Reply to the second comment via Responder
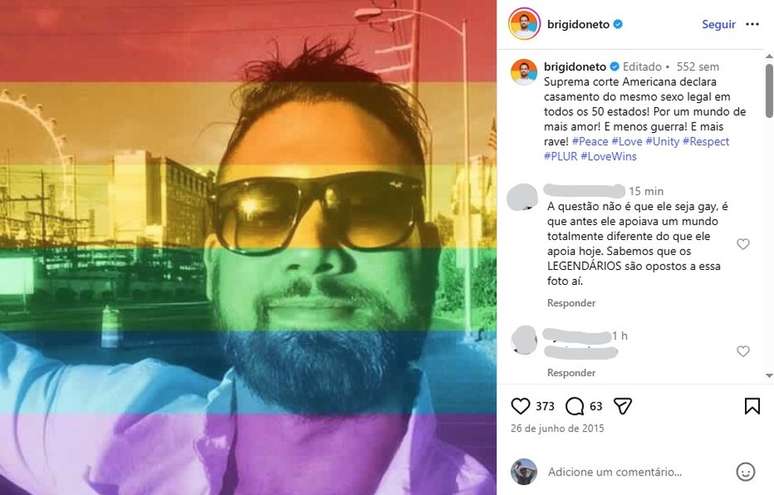774x495 pixels. [x=571, y=373]
